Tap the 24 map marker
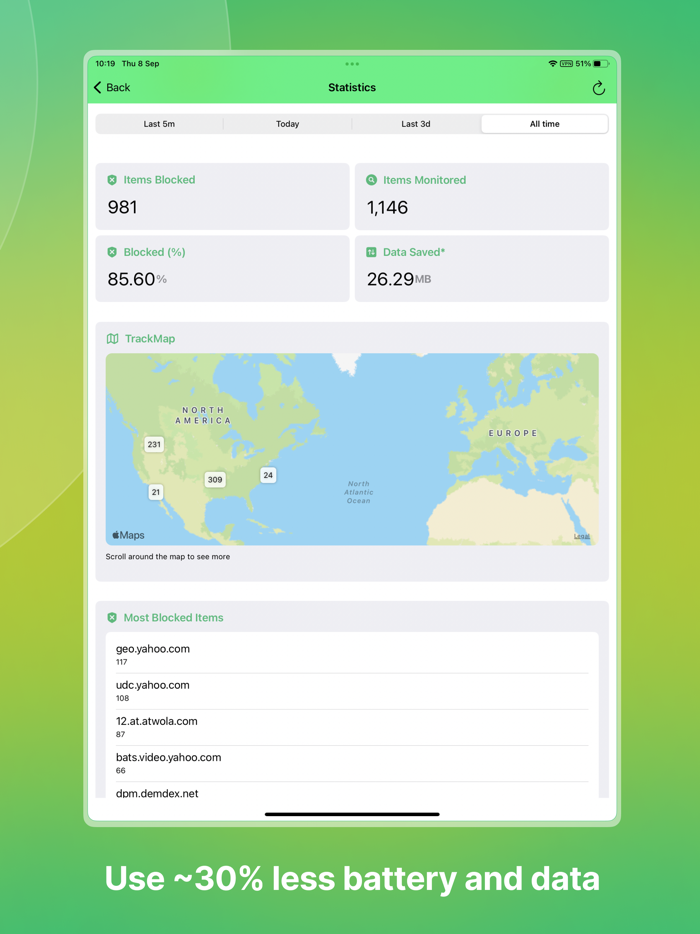The image size is (700, 934). [268, 475]
